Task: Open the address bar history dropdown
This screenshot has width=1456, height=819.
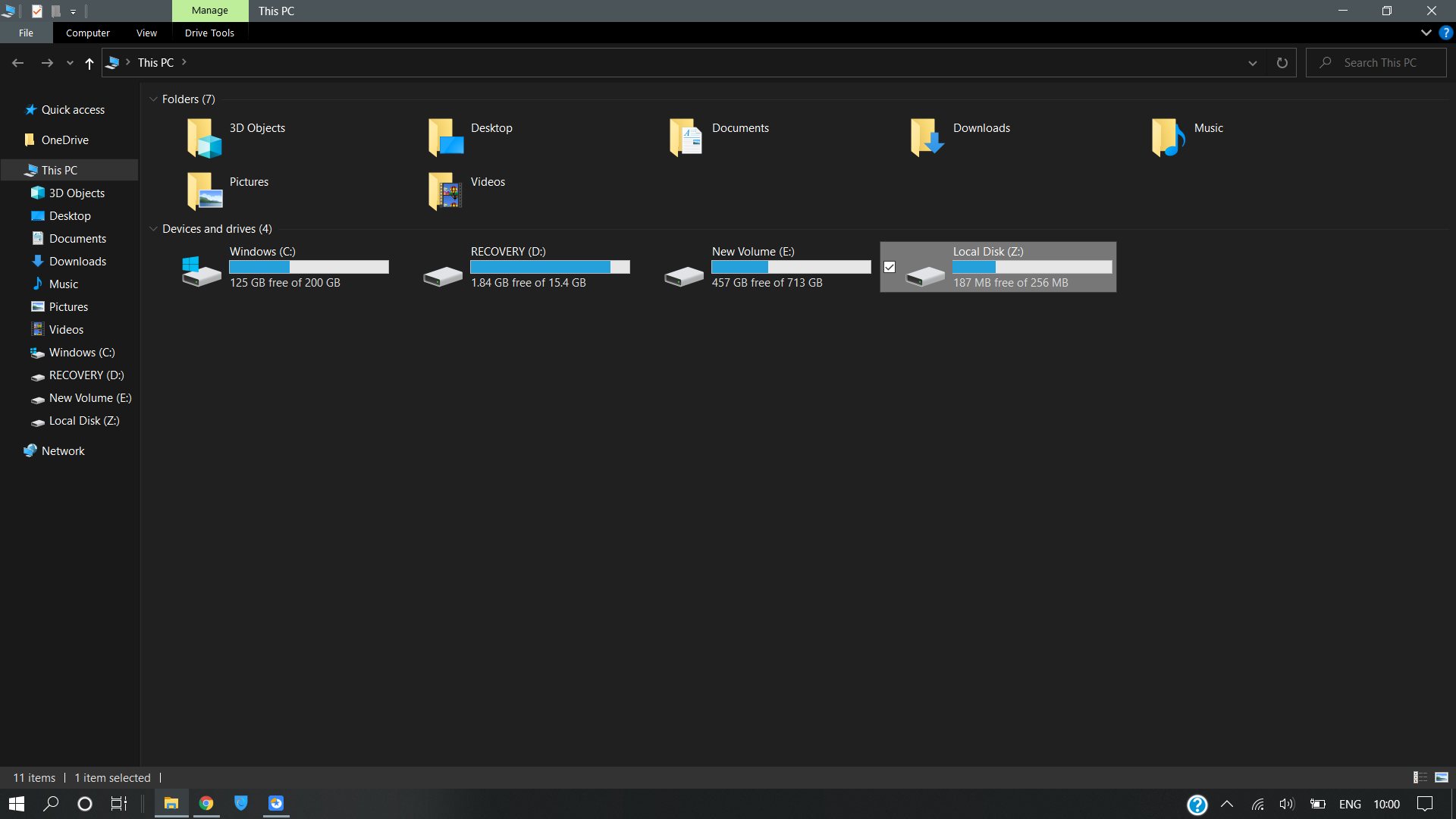Action: 1253,63
